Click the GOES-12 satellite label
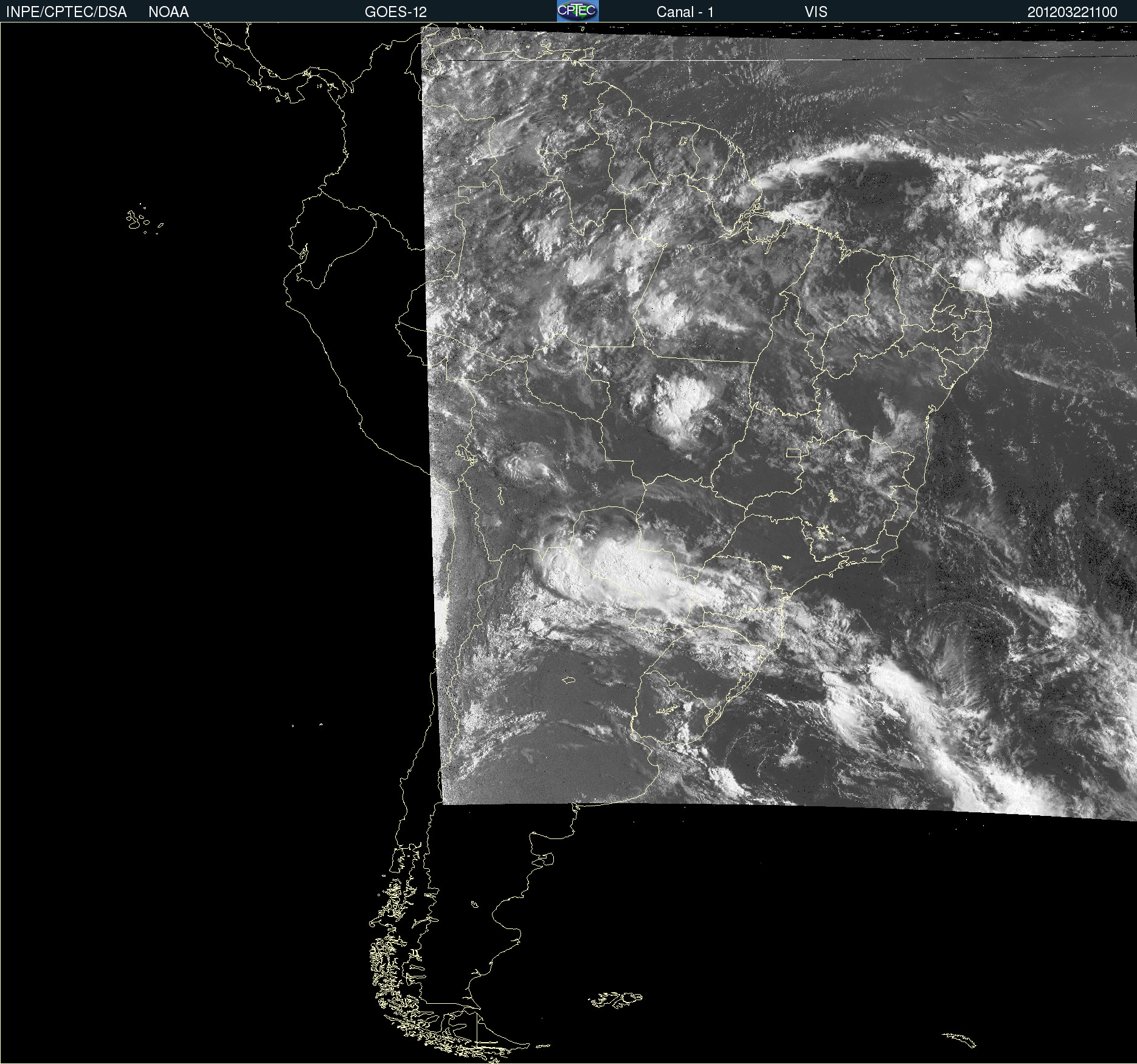The width and height of the screenshot is (1137, 1064). 396,12
